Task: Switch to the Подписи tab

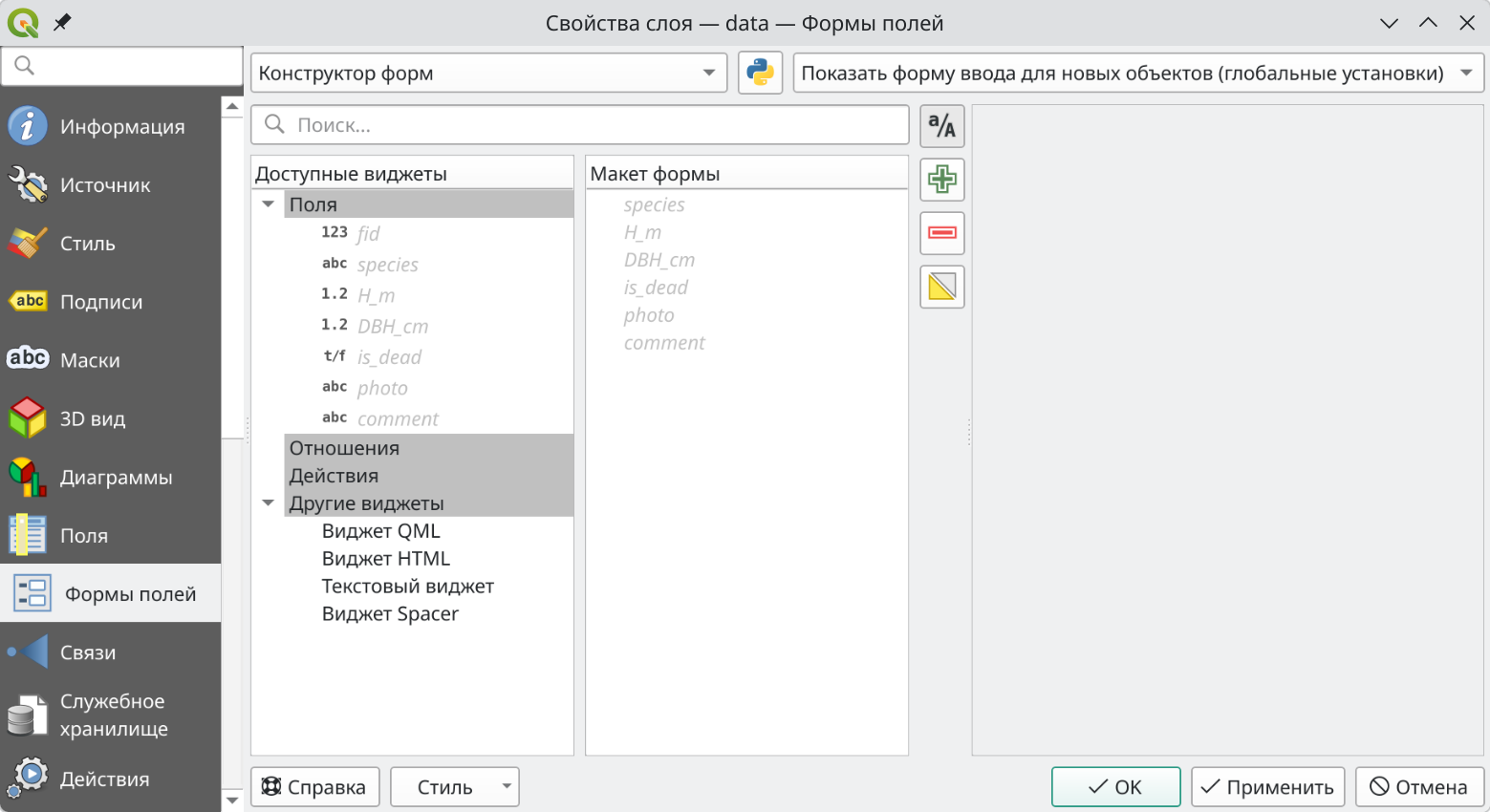Action: 110,302
